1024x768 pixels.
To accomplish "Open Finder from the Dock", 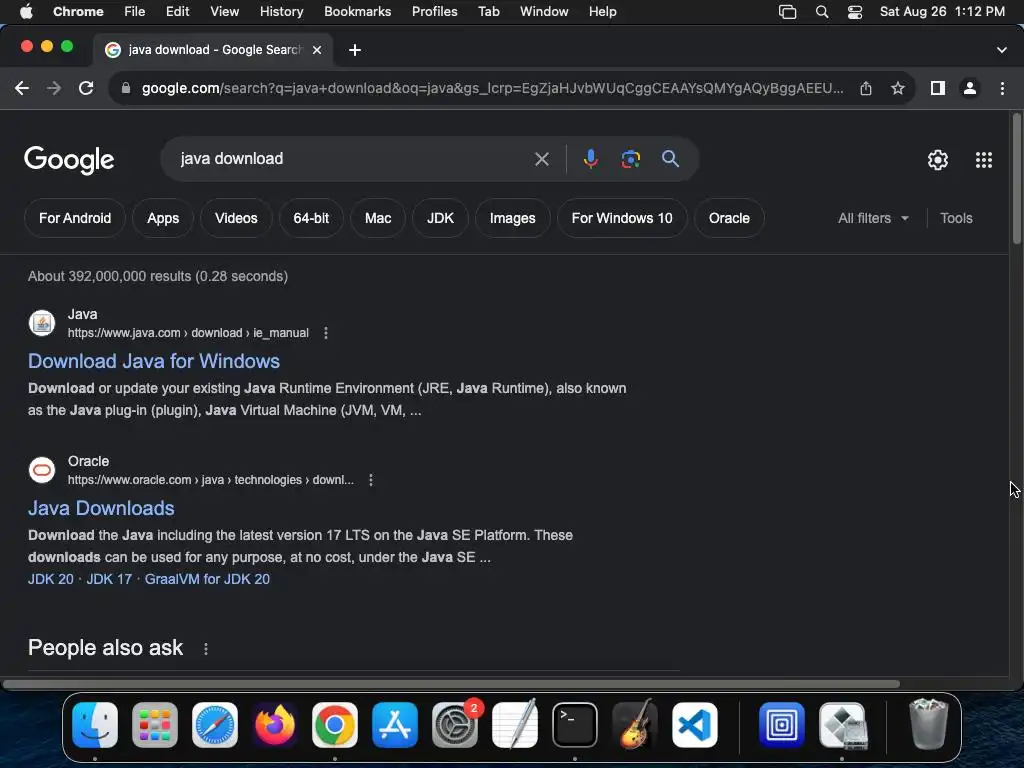I will pos(95,725).
